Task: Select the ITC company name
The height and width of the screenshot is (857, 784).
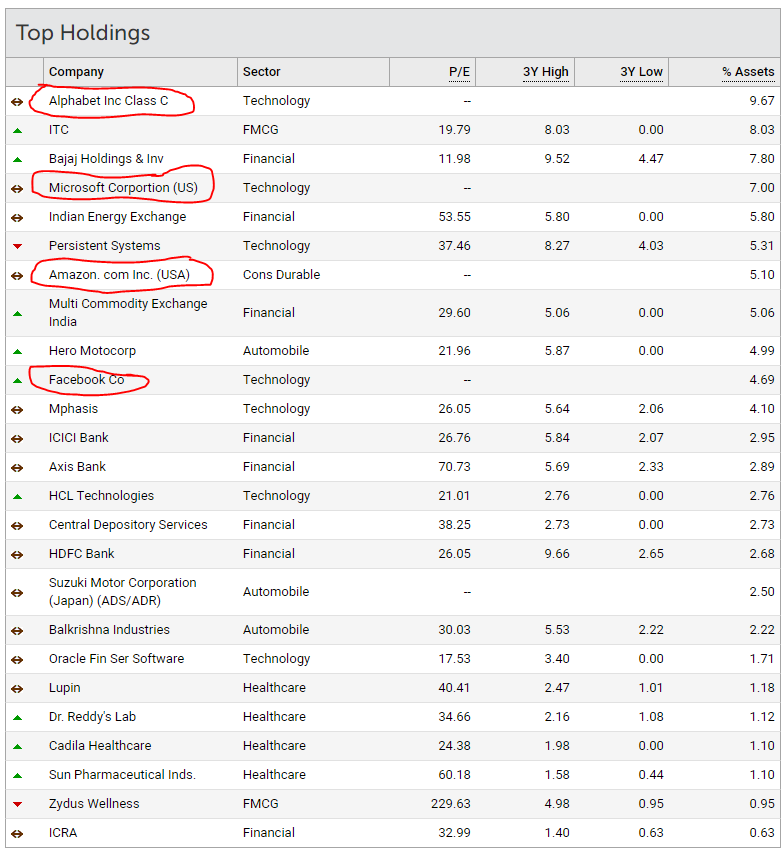Action: 58,130
